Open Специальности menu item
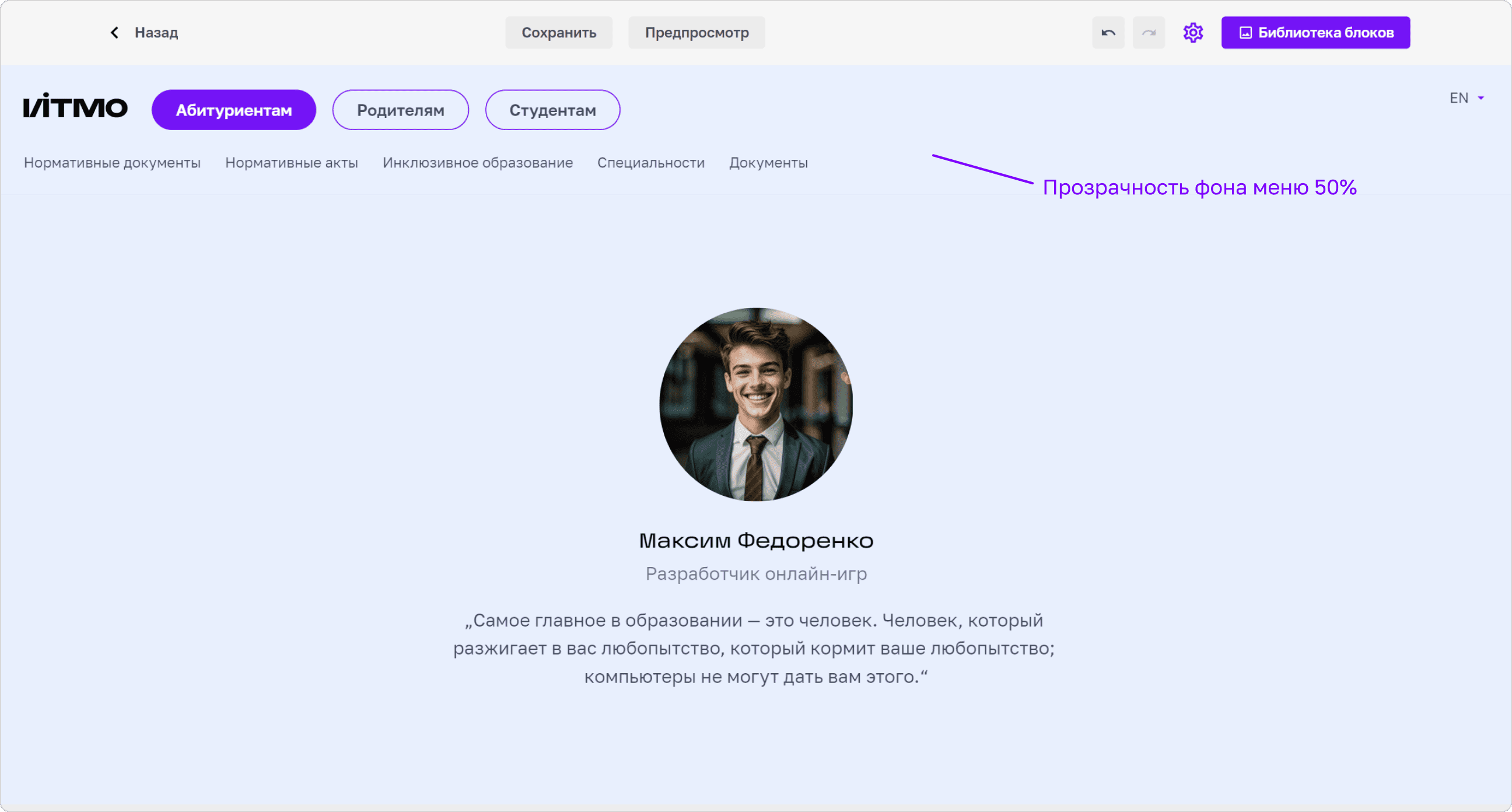 651,163
